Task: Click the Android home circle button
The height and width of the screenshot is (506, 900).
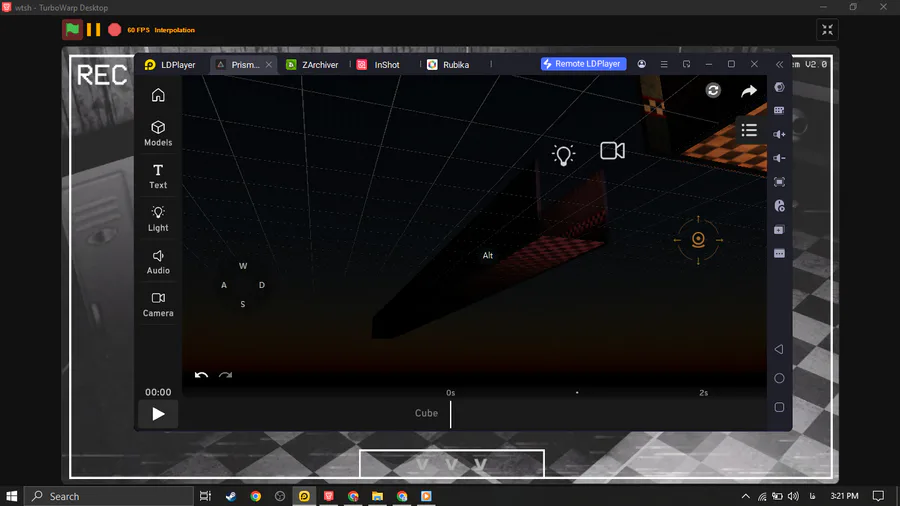Action: point(779,378)
